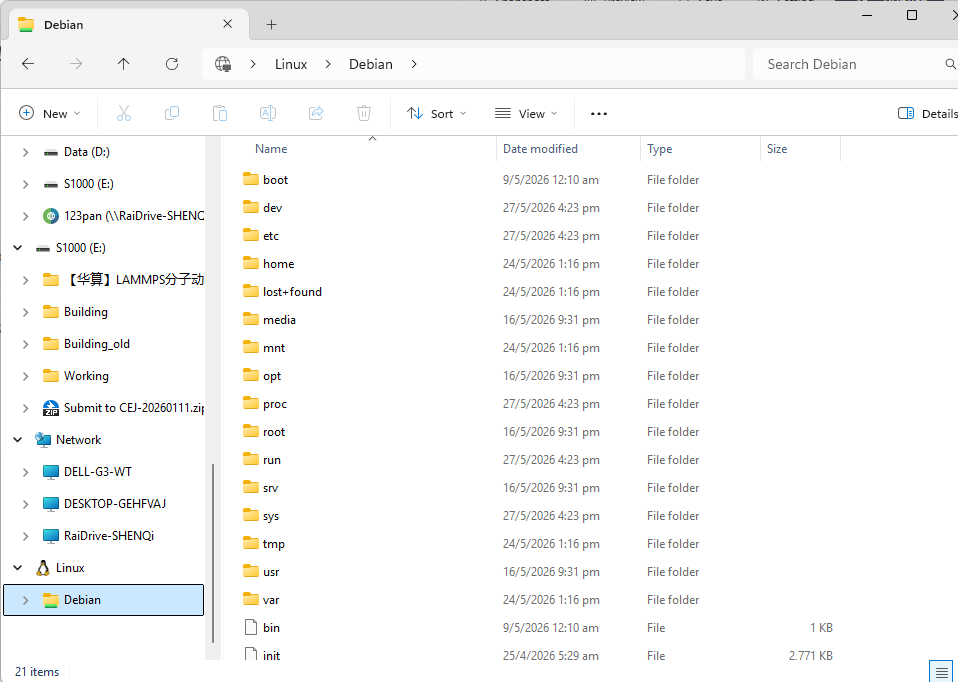Toggle the Details pane button
Screen dimensions: 958x682
[925, 114]
